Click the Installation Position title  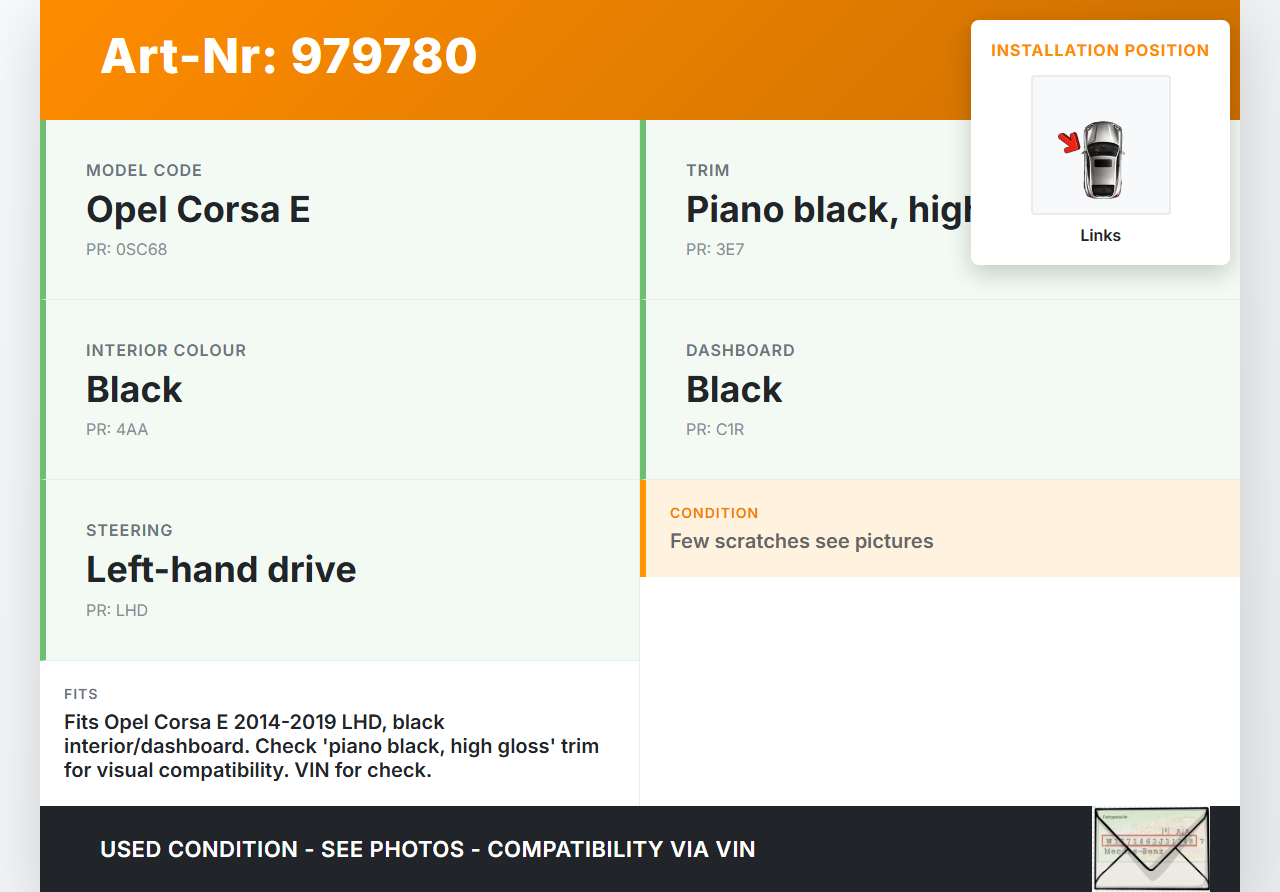point(1100,51)
